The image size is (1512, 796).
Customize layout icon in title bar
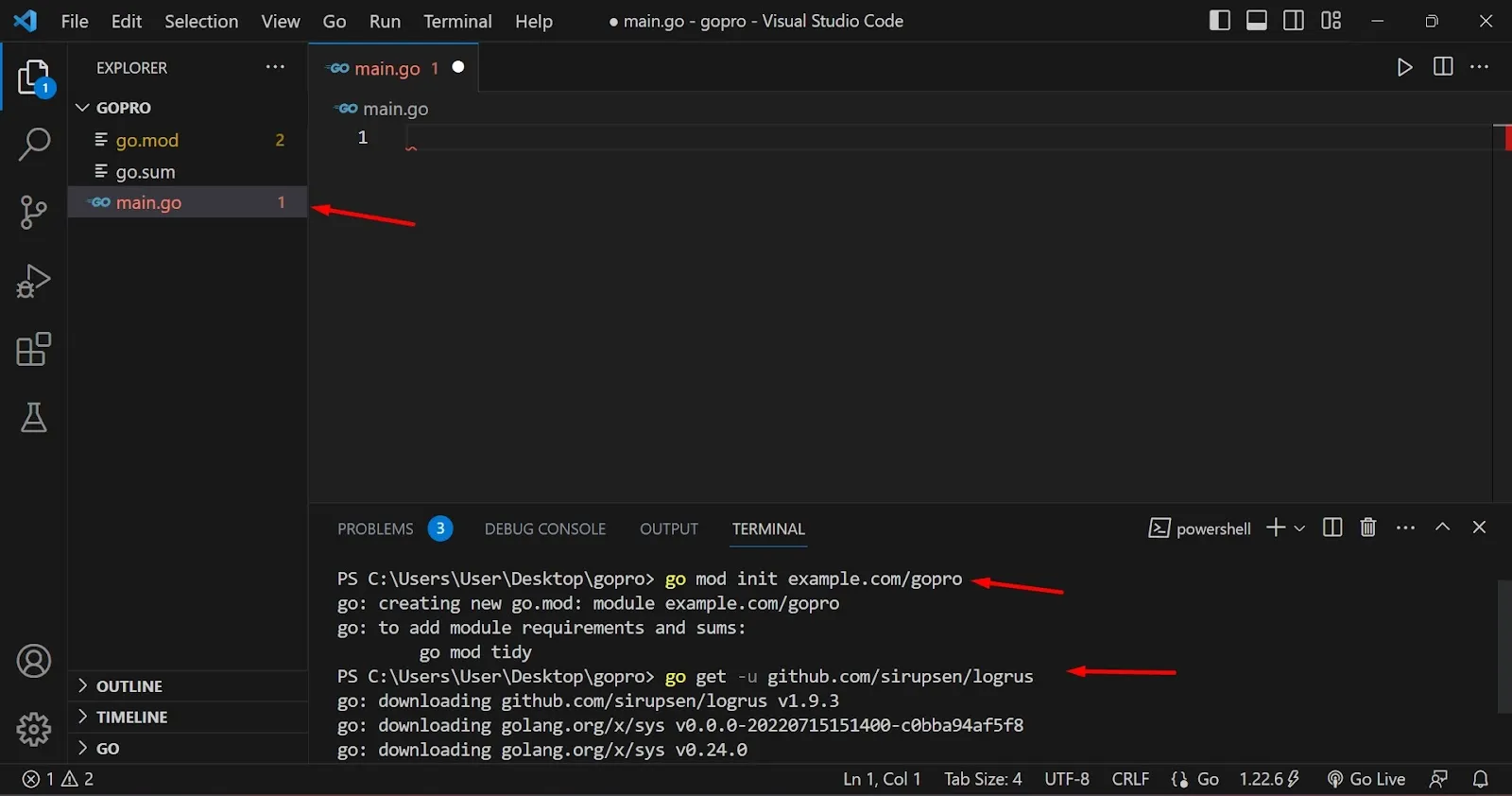pyautogui.click(x=1332, y=21)
